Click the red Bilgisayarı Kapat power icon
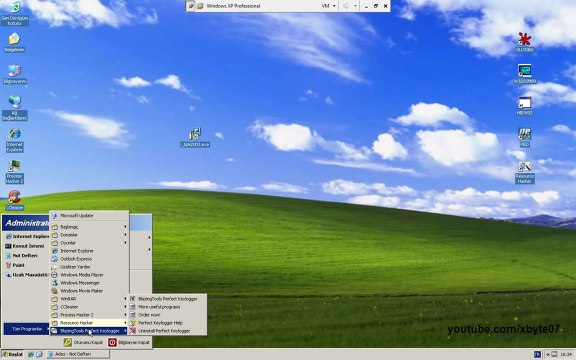Viewport: 576px width, 360px height. [112, 342]
